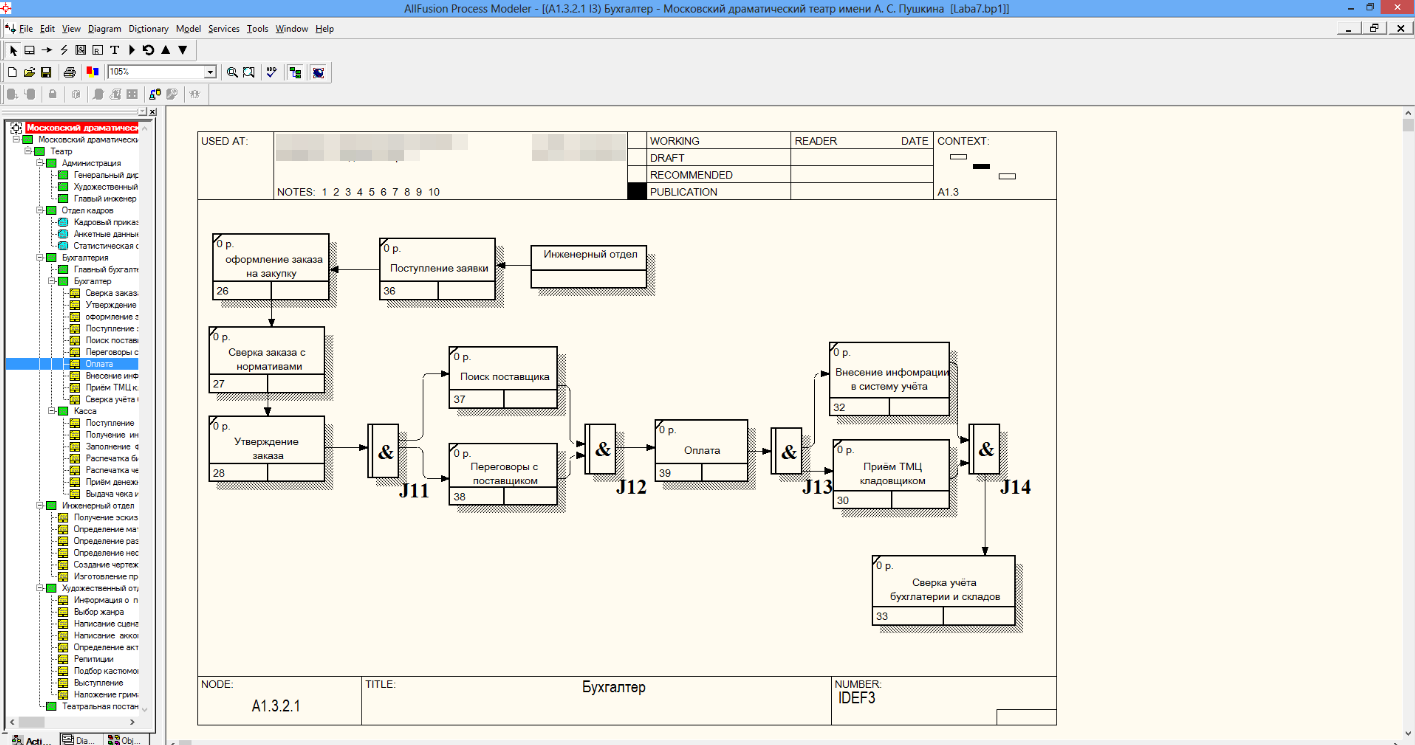Viewport: 1415px width, 745px height.
Task: Collapse the Отдел кадров tree node
Action: 40,211
